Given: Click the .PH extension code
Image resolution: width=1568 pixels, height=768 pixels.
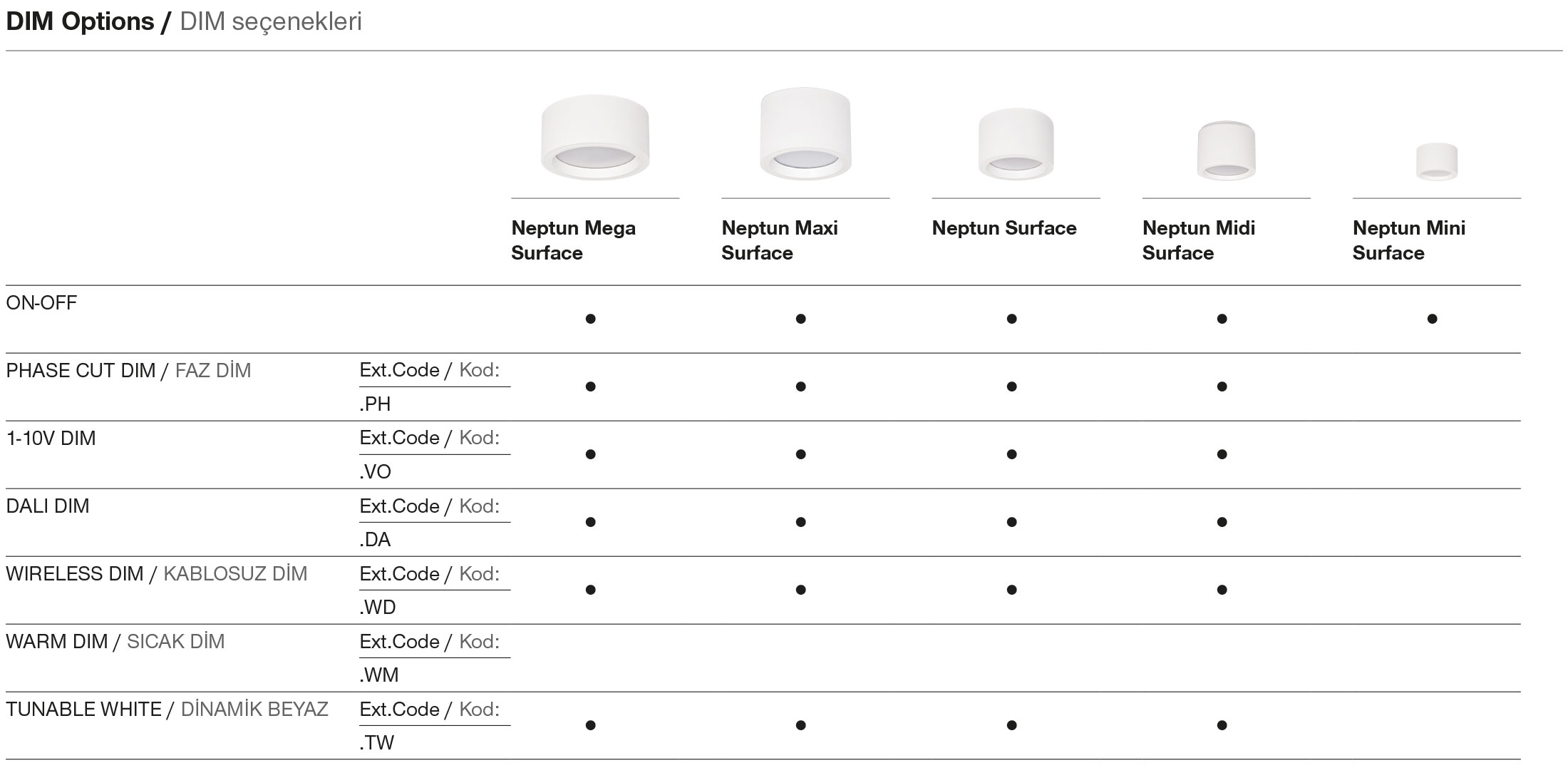Looking at the screenshot, I should coord(376,404).
